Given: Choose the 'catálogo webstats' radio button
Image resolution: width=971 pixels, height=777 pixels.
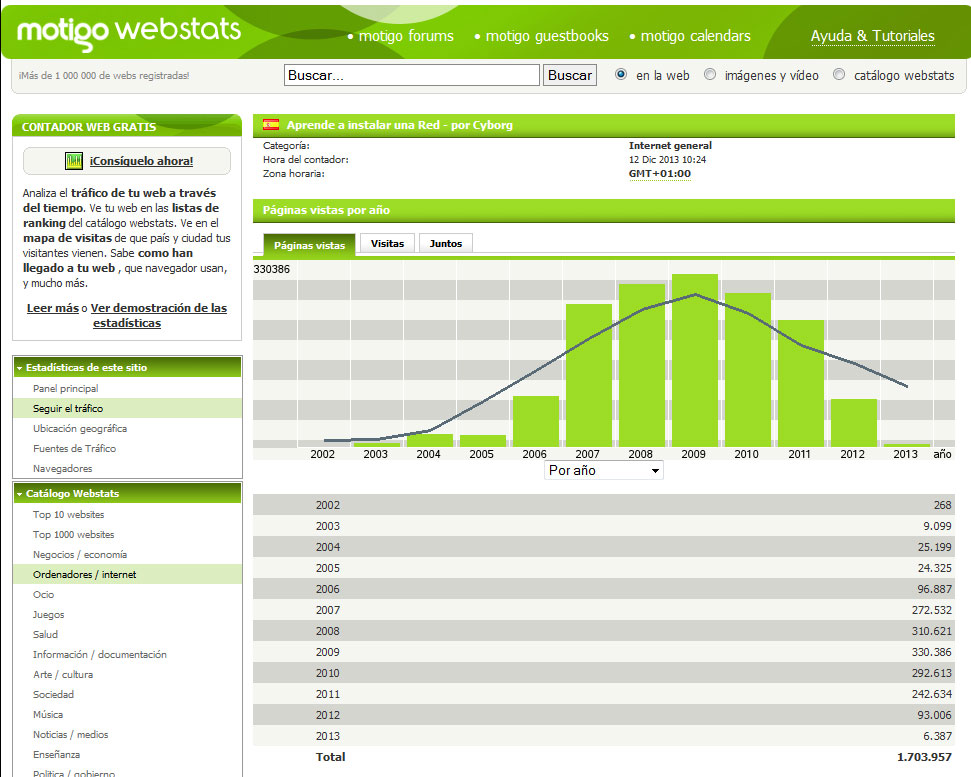Looking at the screenshot, I should (839, 75).
